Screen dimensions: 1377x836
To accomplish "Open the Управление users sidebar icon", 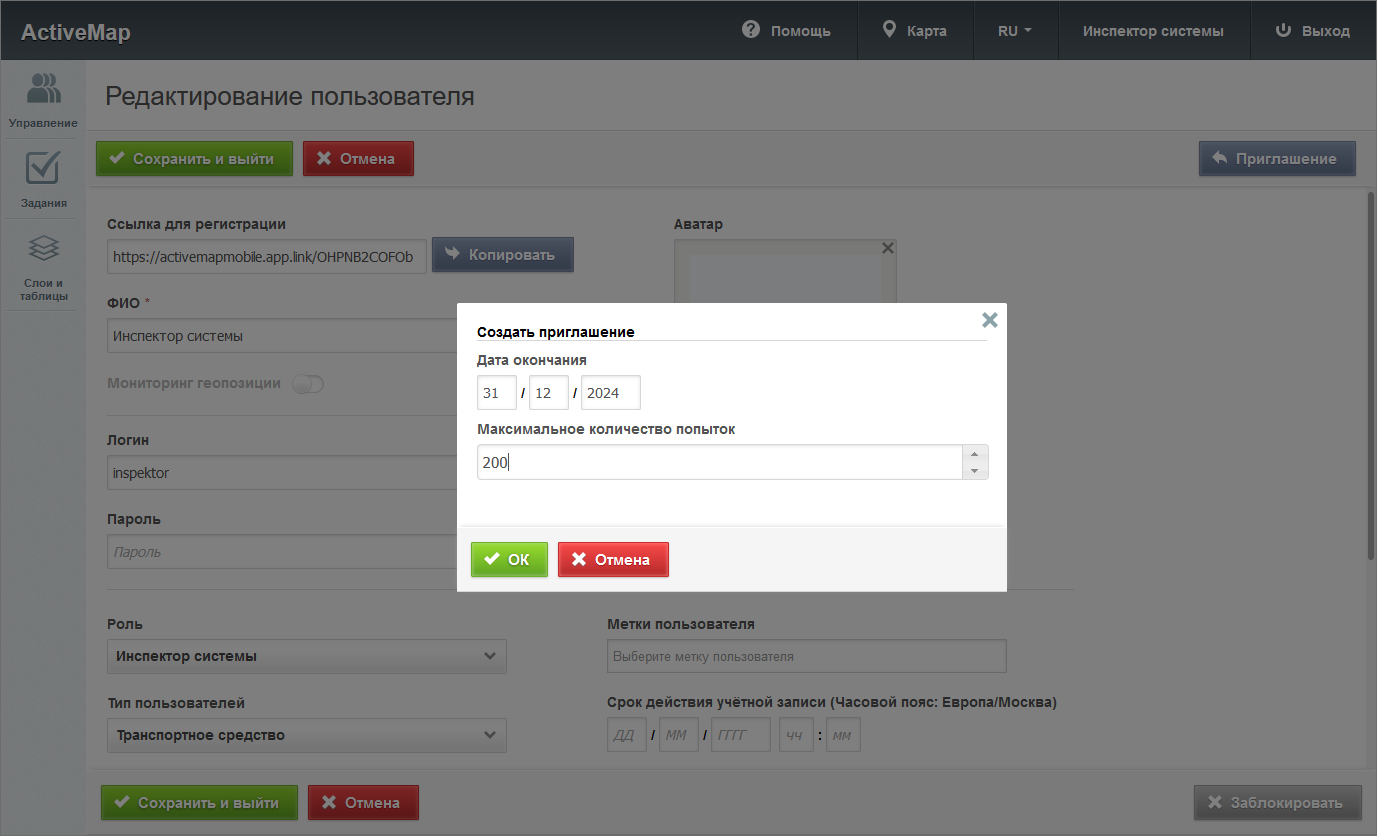I will [x=43, y=89].
